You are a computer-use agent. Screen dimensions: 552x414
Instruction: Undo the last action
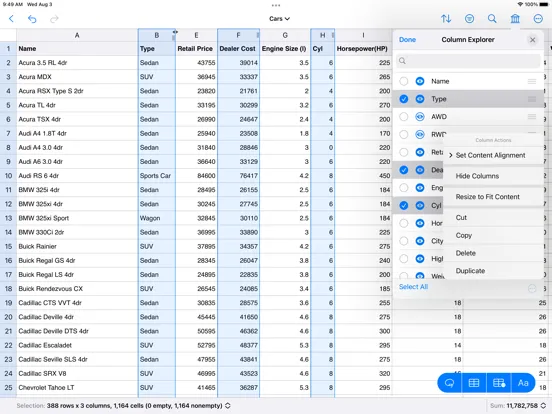click(32, 19)
